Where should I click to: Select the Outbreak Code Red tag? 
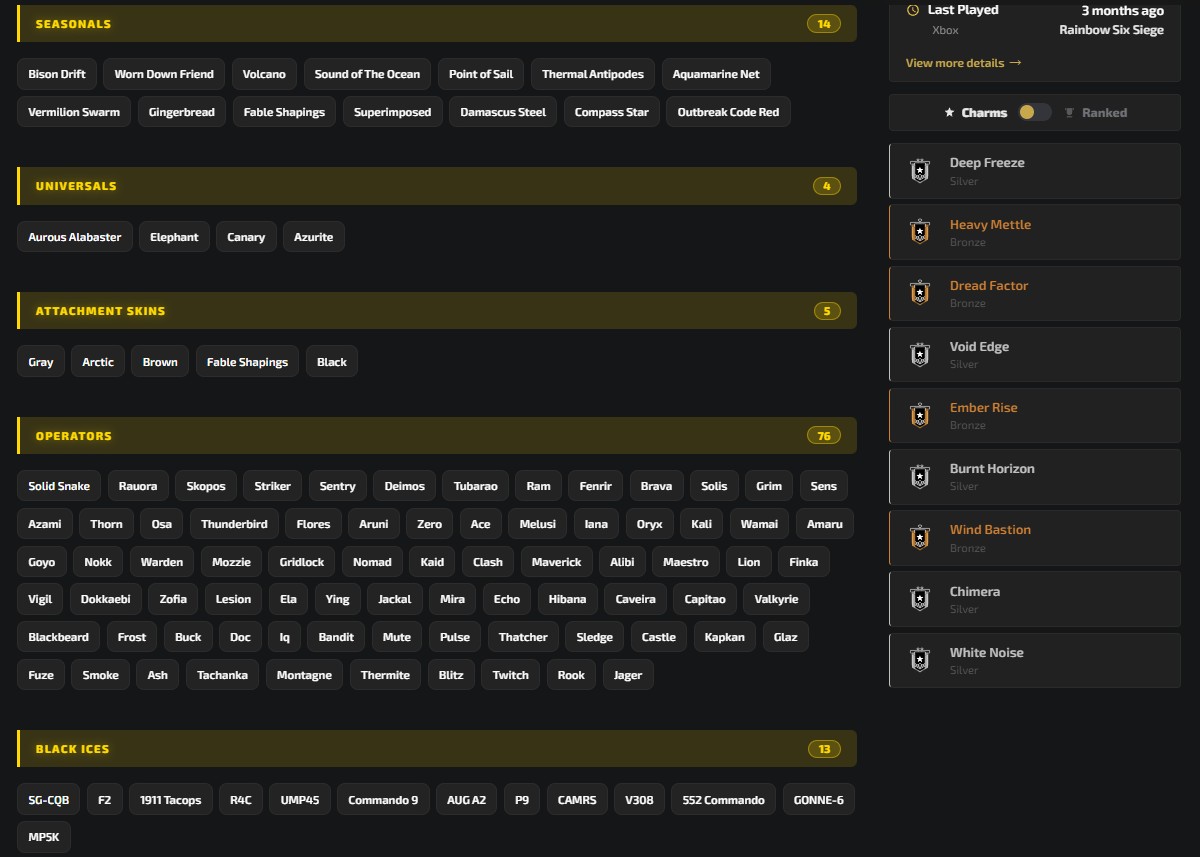[728, 112]
